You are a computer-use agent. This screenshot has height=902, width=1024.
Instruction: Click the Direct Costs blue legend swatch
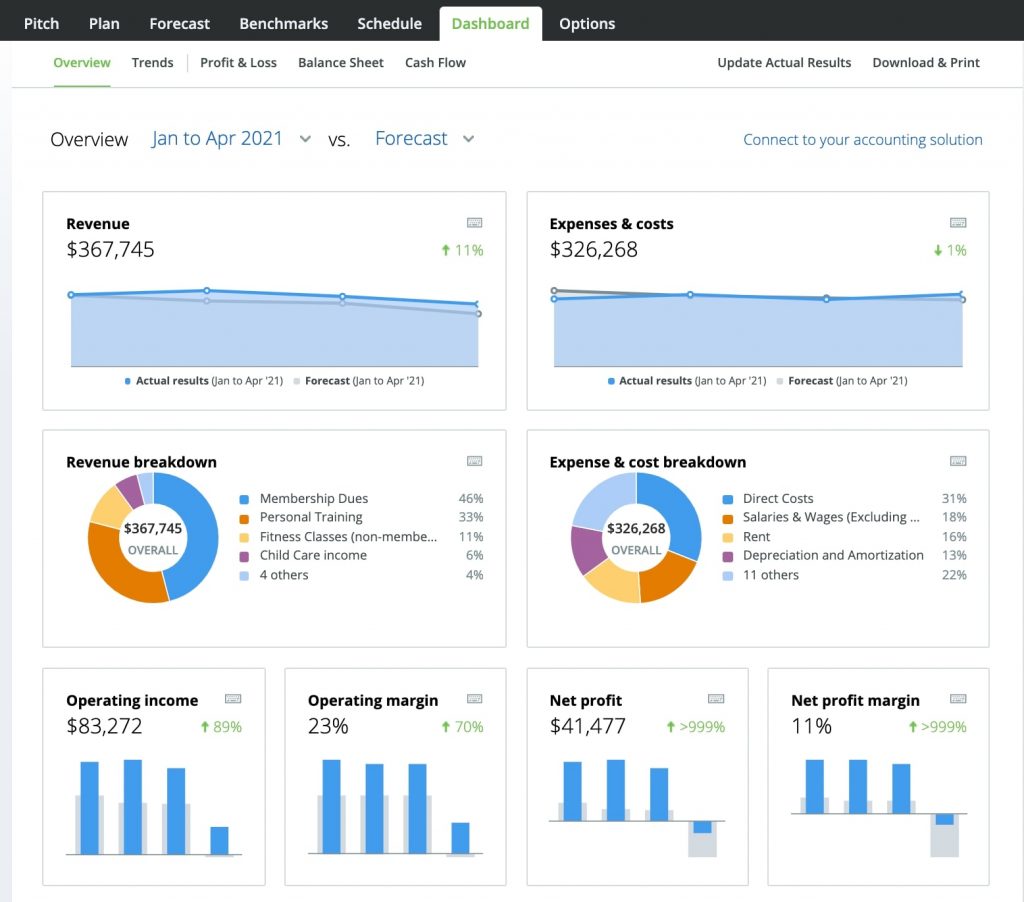728,500
